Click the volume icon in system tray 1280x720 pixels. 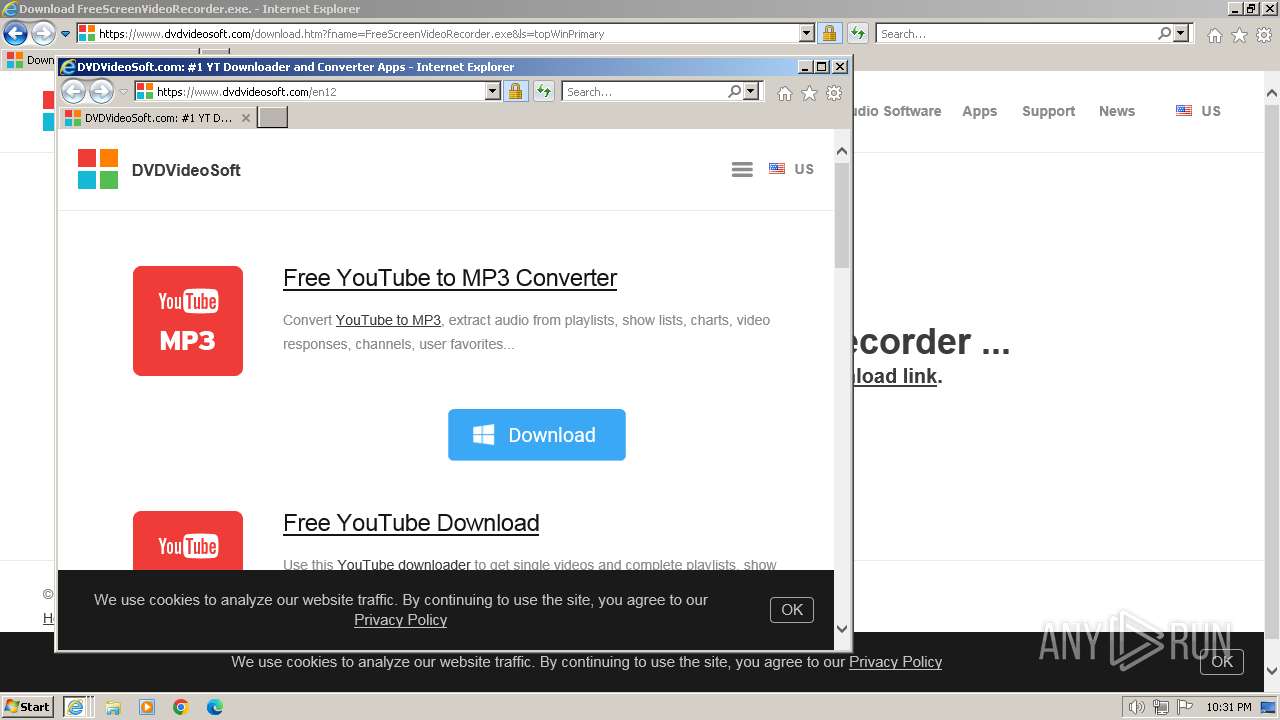pyautogui.click(x=1136, y=707)
